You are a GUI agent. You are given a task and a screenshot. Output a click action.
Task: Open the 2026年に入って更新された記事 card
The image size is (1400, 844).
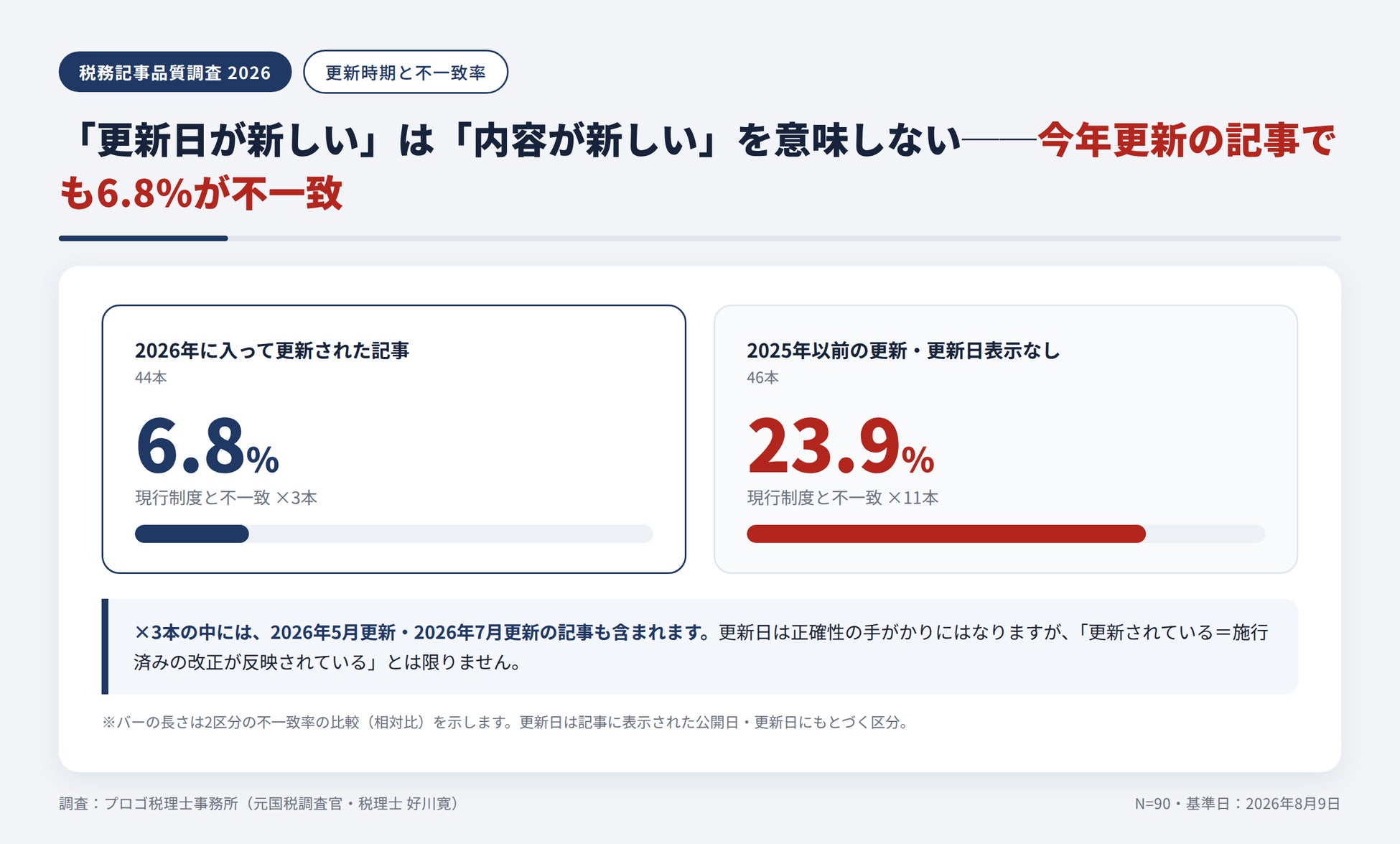394,439
